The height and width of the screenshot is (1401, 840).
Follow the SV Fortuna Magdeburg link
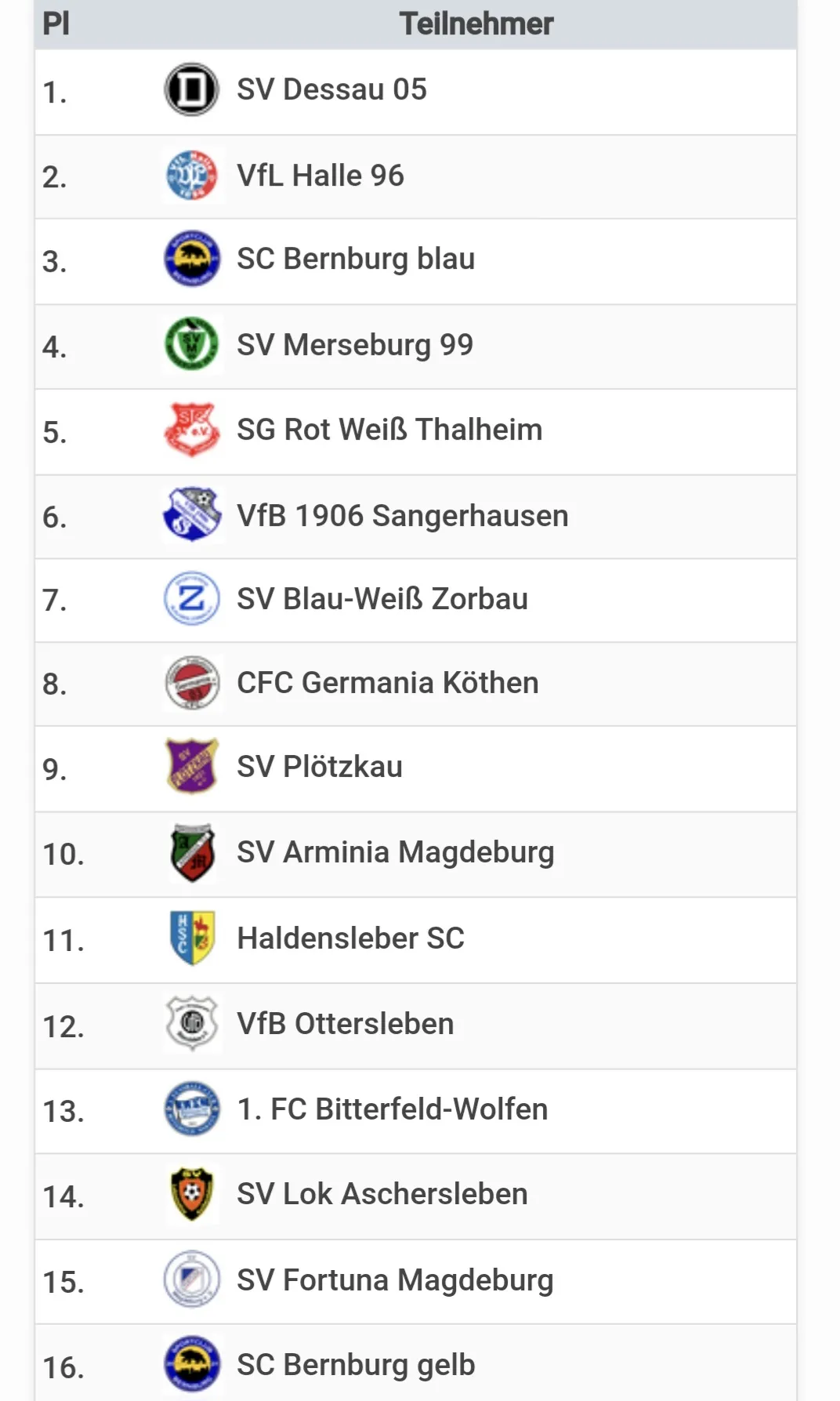pos(396,1281)
